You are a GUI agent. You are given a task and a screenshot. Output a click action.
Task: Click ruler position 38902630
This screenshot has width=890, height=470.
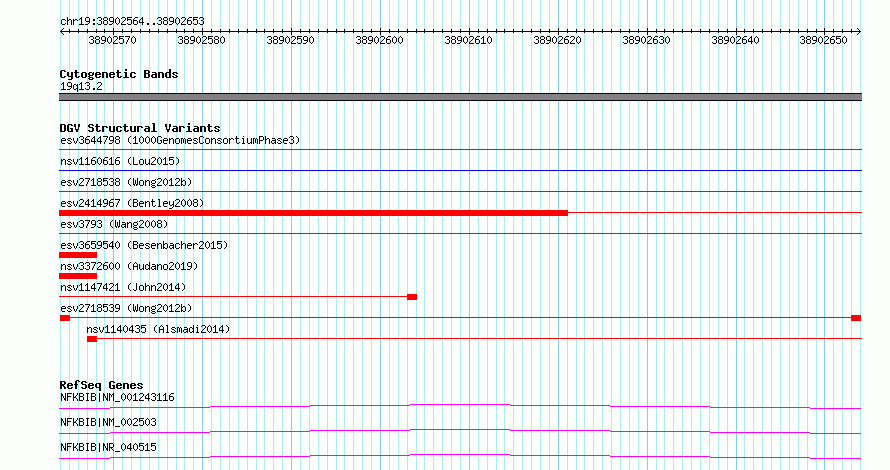[646, 40]
